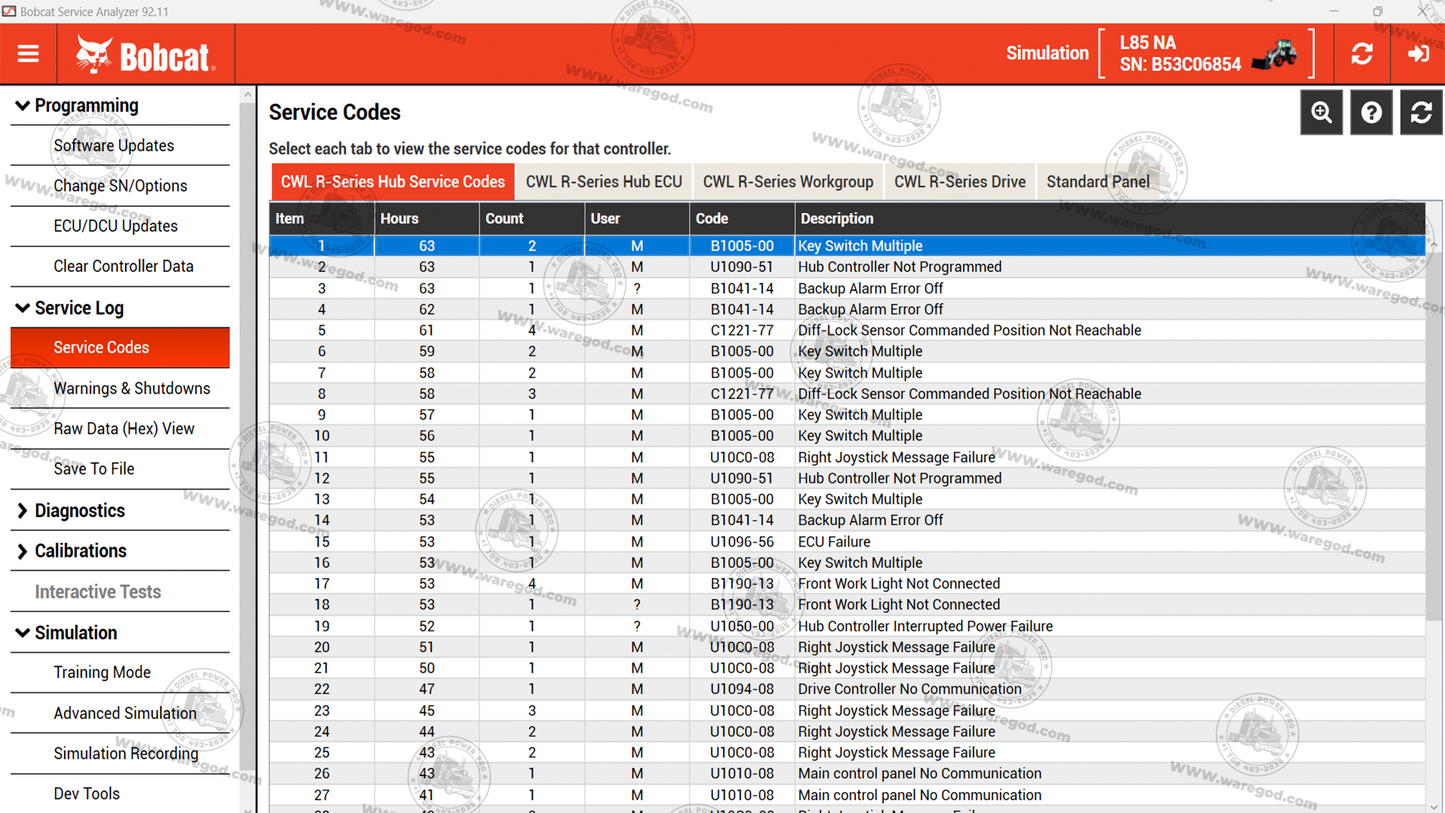Select item 2, Hub Controller Not Programmed, hours 63
Image resolution: width=1445 pixels, height=813 pixels.
(848, 267)
